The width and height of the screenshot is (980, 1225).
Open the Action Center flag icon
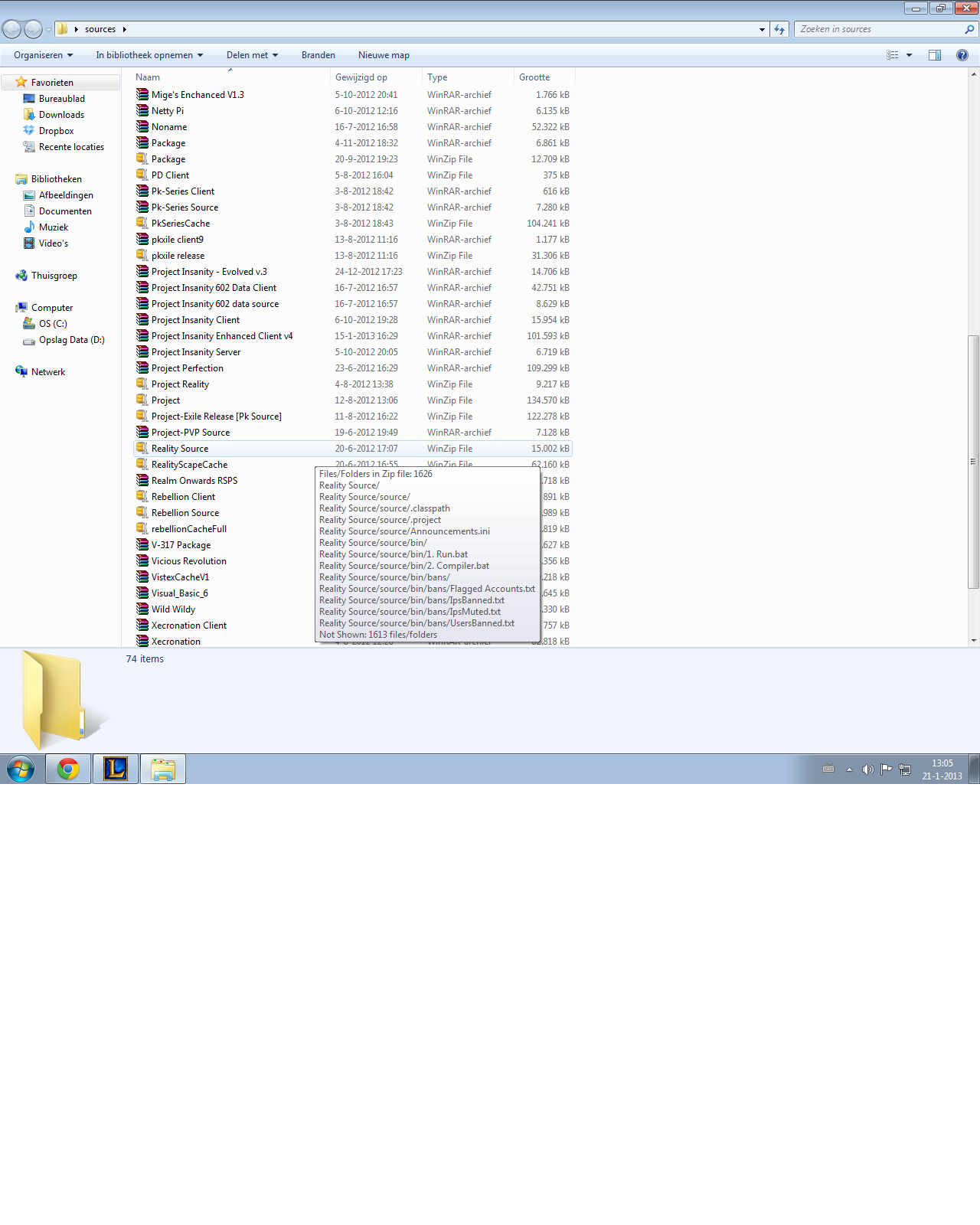886,769
